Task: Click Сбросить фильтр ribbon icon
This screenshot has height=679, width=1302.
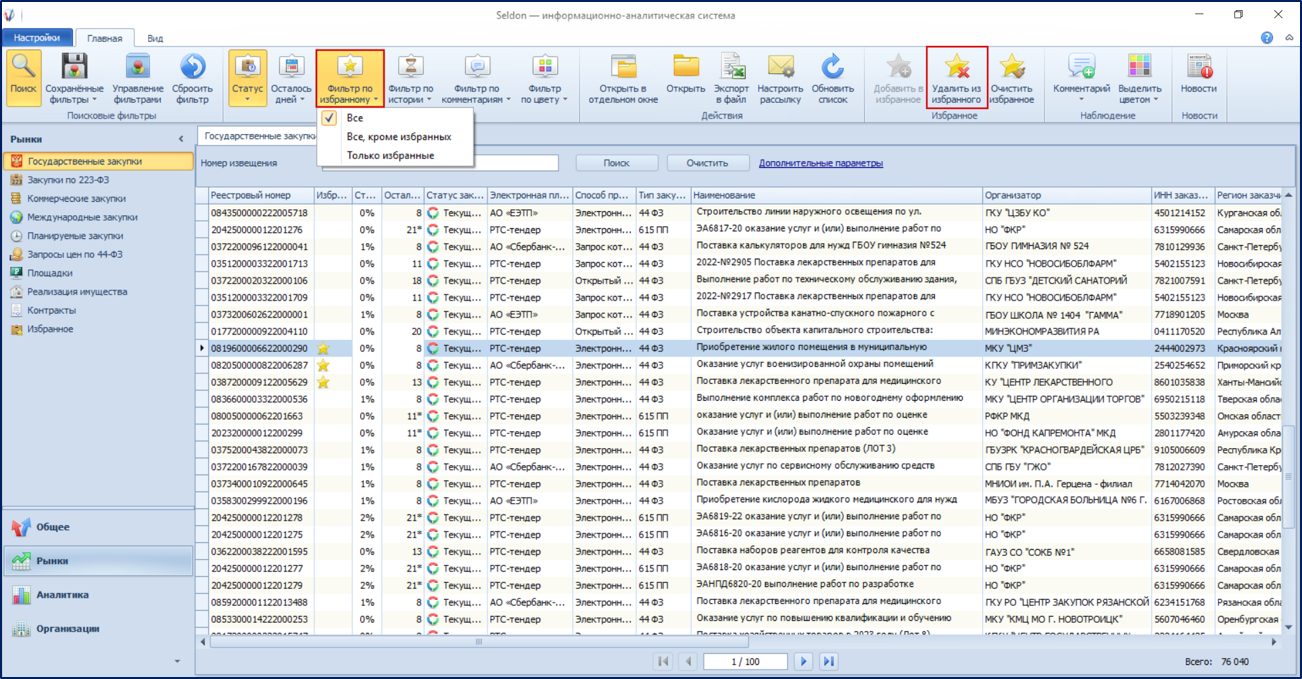Action: (192, 78)
